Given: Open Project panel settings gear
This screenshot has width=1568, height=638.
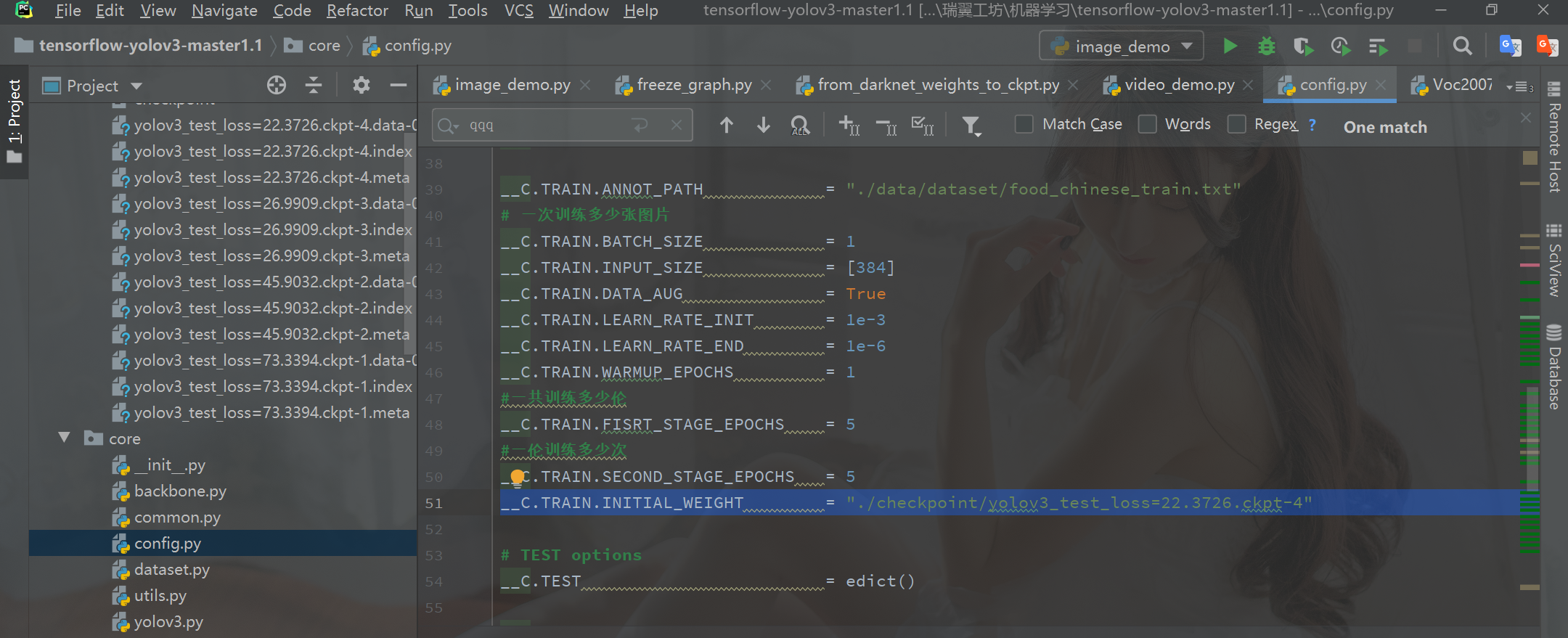Looking at the screenshot, I should pyautogui.click(x=361, y=86).
